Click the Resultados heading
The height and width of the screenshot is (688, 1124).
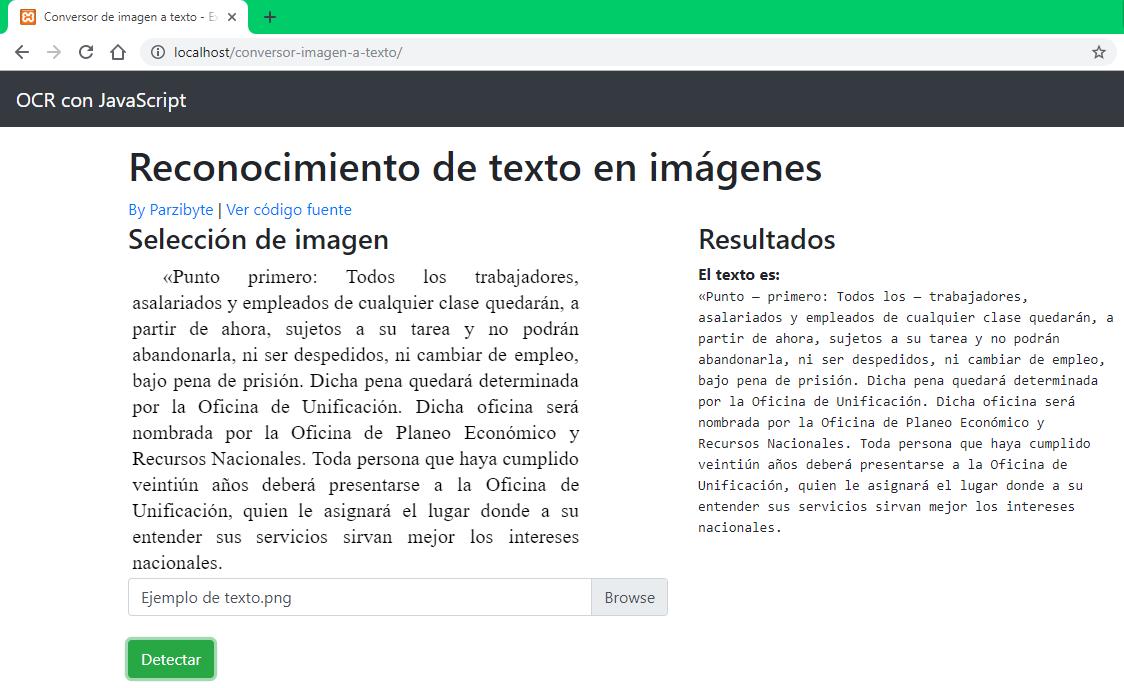click(767, 239)
